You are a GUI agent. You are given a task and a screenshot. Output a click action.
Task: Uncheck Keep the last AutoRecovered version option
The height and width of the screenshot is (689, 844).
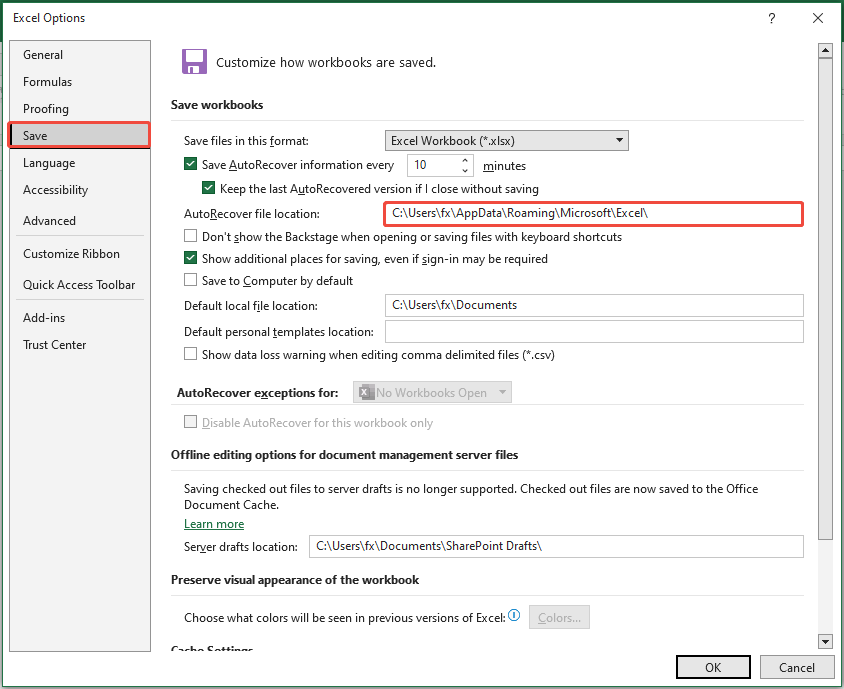click(x=207, y=187)
